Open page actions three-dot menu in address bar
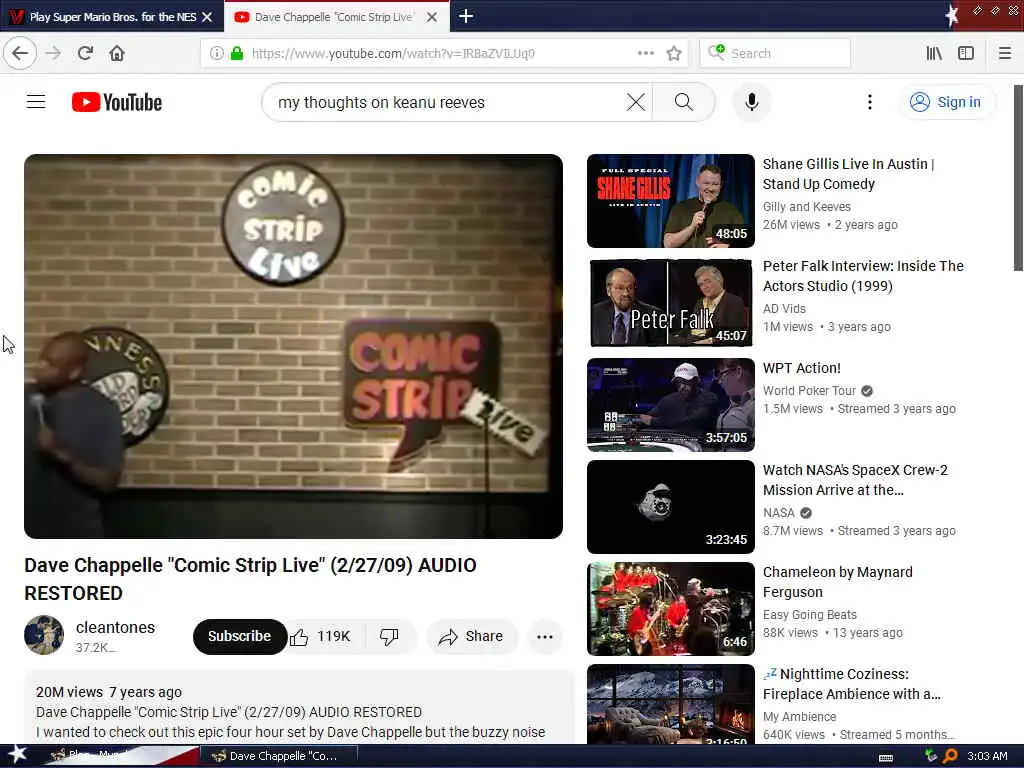This screenshot has height=768, width=1024. pos(645,53)
